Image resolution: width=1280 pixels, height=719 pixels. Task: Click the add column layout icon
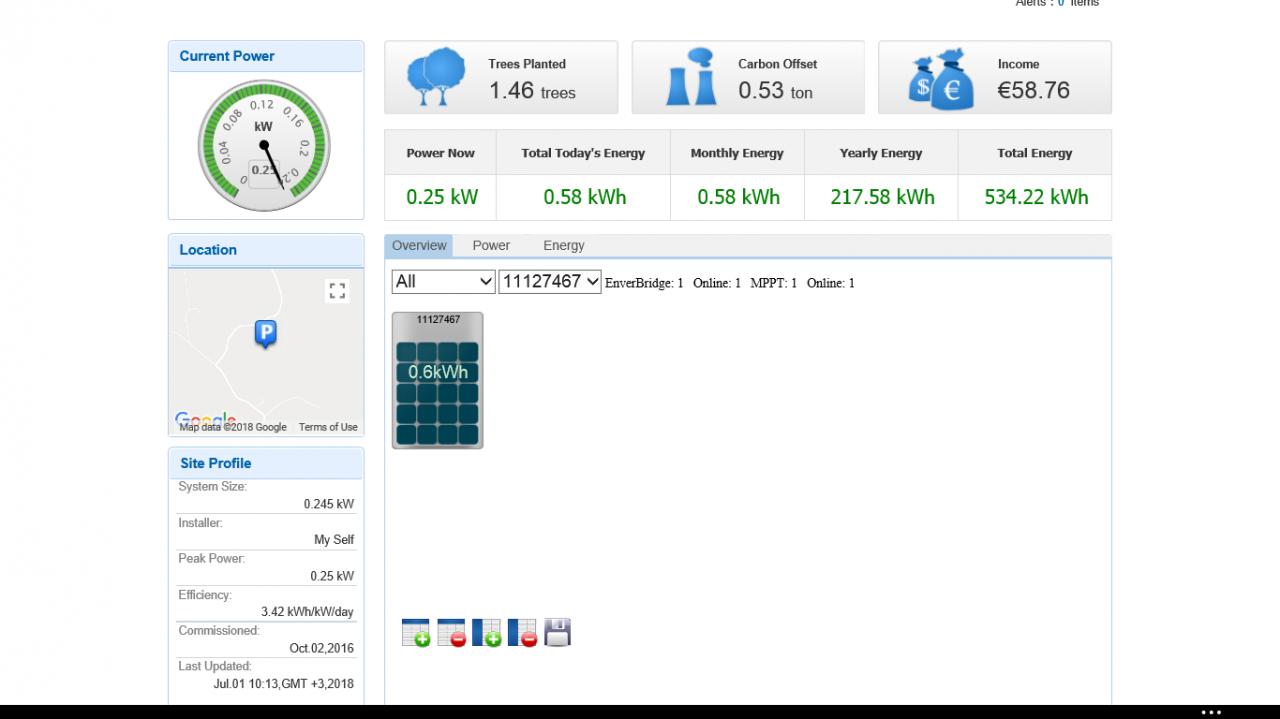pyautogui.click(x=487, y=633)
